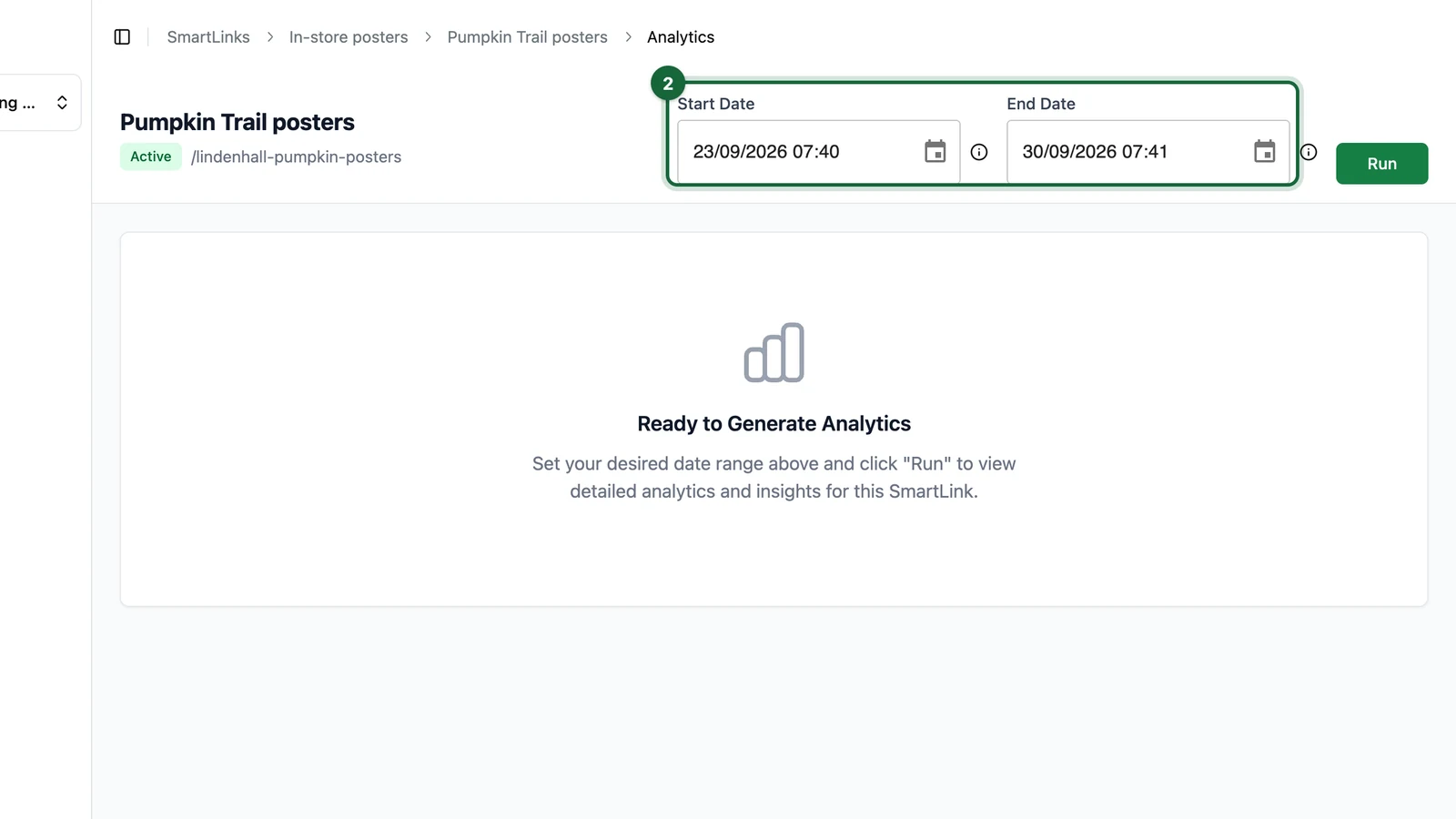Viewport: 1456px width, 819px height.
Task: Click the Start Date label
Action: coord(715,104)
